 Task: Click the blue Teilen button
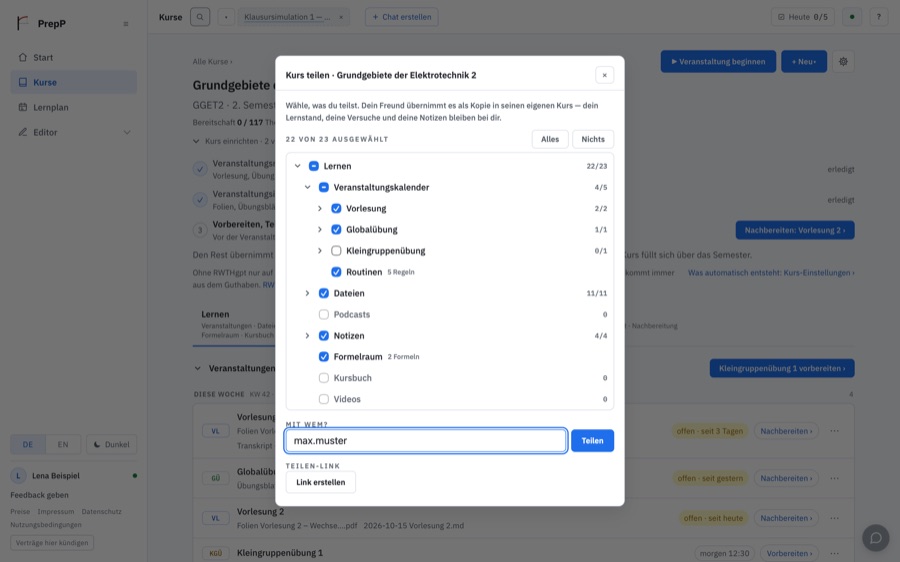pos(592,441)
